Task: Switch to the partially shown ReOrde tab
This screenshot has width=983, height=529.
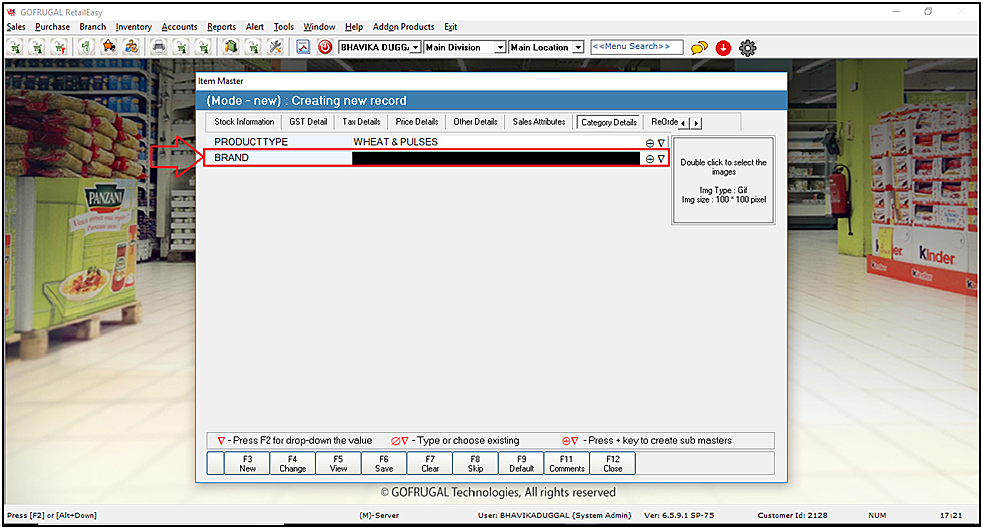Action: pos(663,122)
